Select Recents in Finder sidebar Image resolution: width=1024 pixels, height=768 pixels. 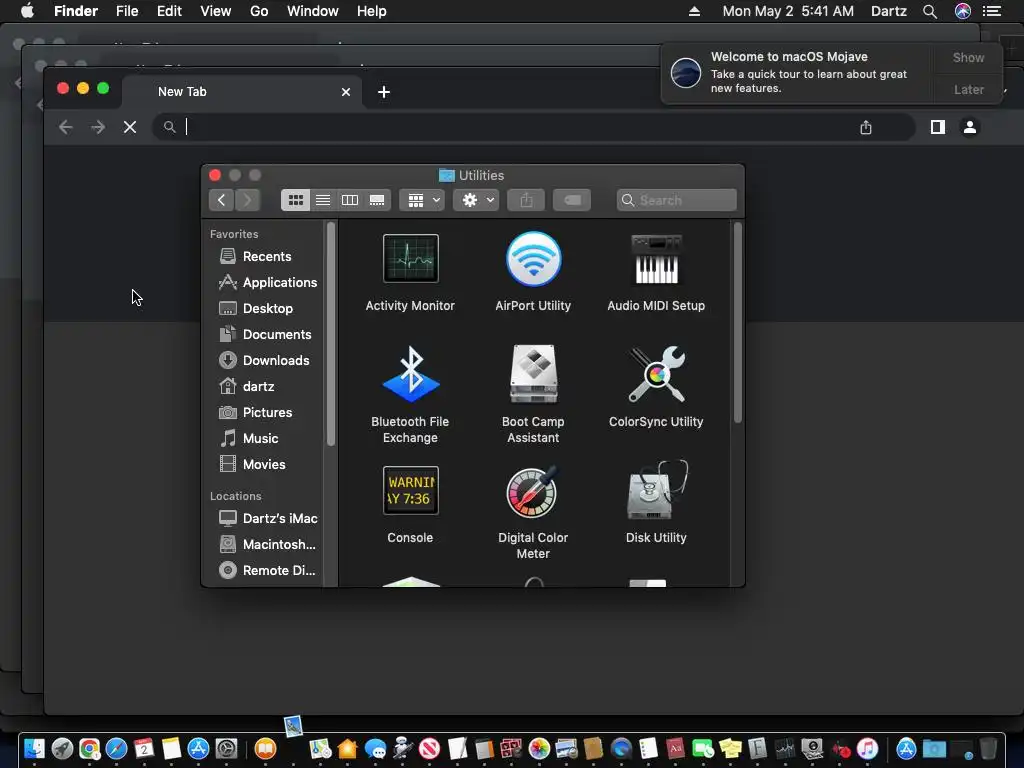pyautogui.click(x=266, y=257)
